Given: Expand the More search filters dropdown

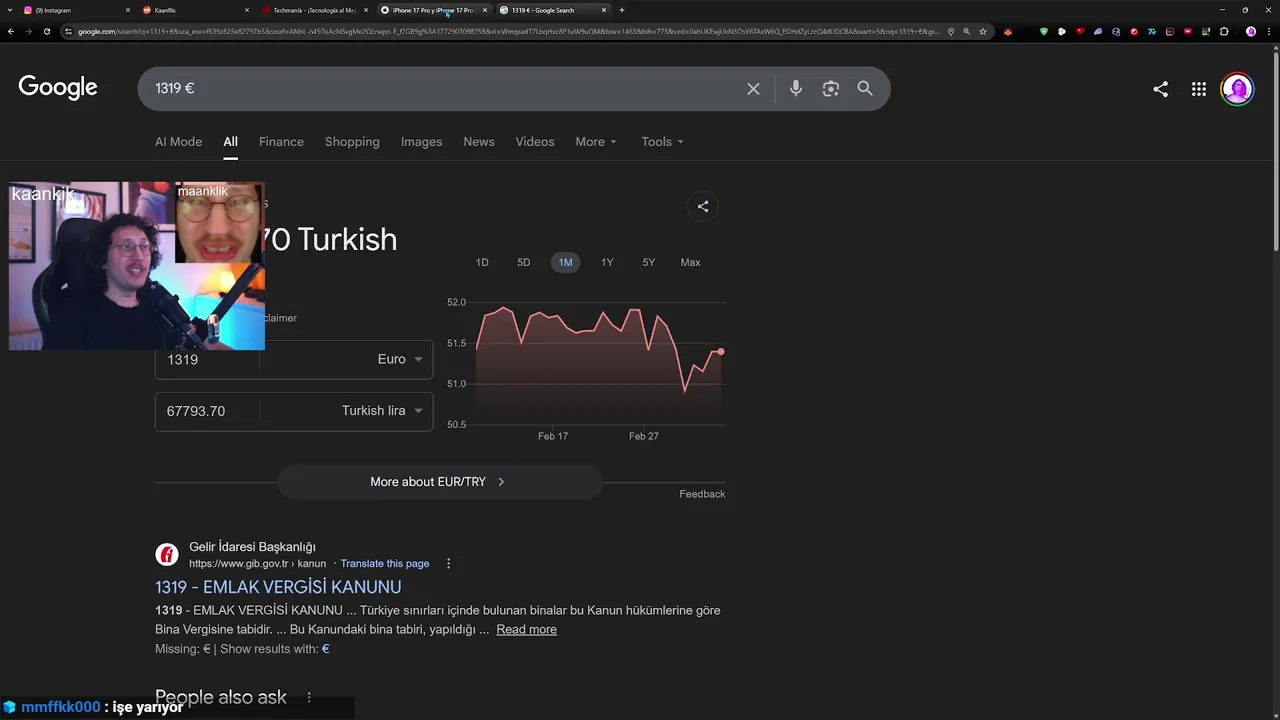Looking at the screenshot, I should tap(596, 142).
